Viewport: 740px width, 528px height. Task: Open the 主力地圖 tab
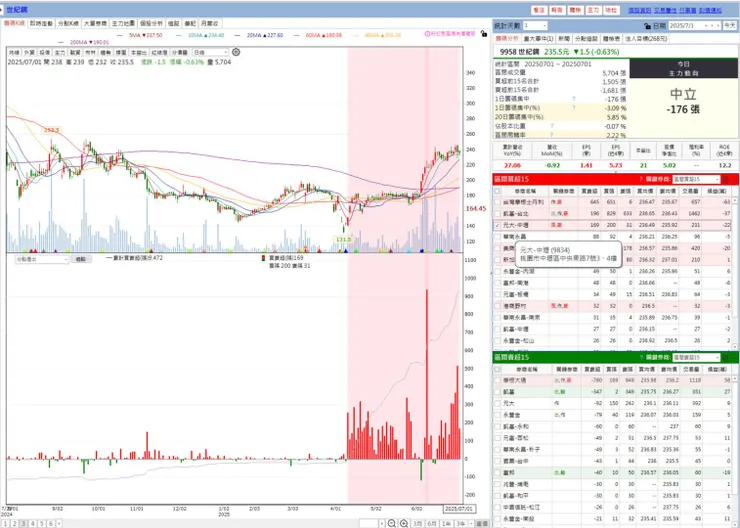click(x=123, y=23)
